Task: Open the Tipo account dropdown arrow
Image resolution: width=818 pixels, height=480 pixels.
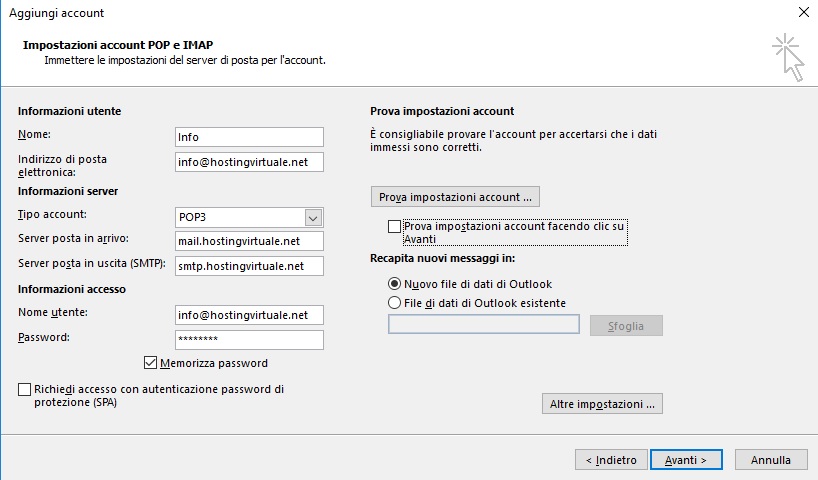Action: [x=313, y=218]
